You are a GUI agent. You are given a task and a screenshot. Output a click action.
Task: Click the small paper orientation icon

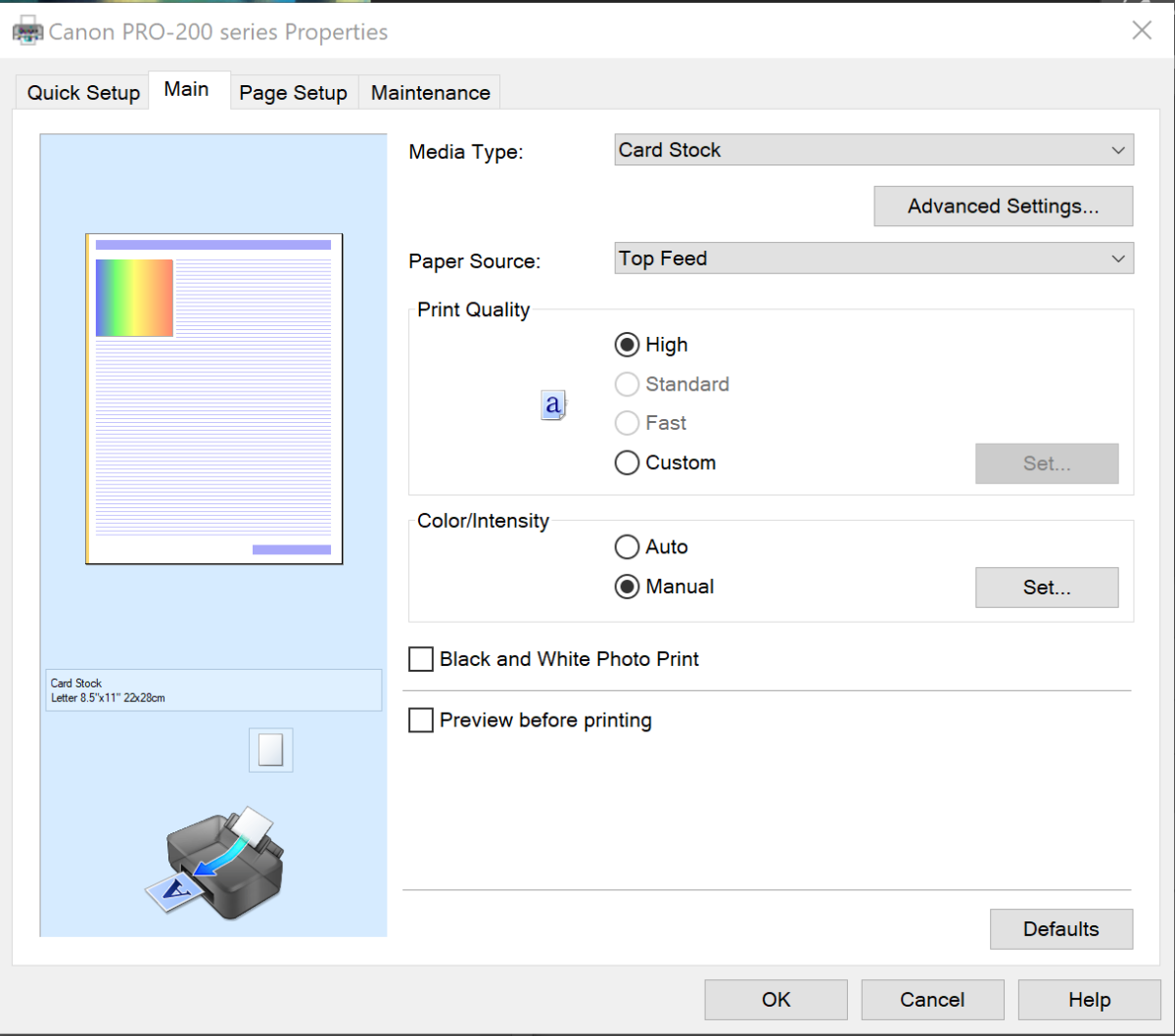coord(271,750)
